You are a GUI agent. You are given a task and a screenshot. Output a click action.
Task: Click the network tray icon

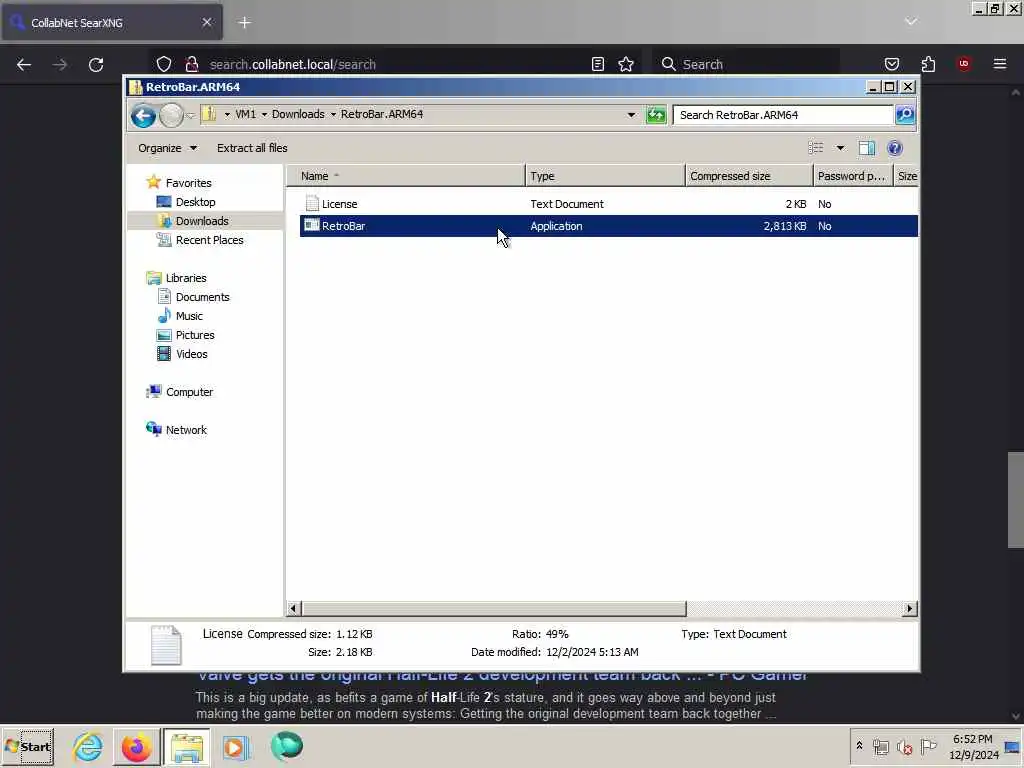tap(881, 747)
